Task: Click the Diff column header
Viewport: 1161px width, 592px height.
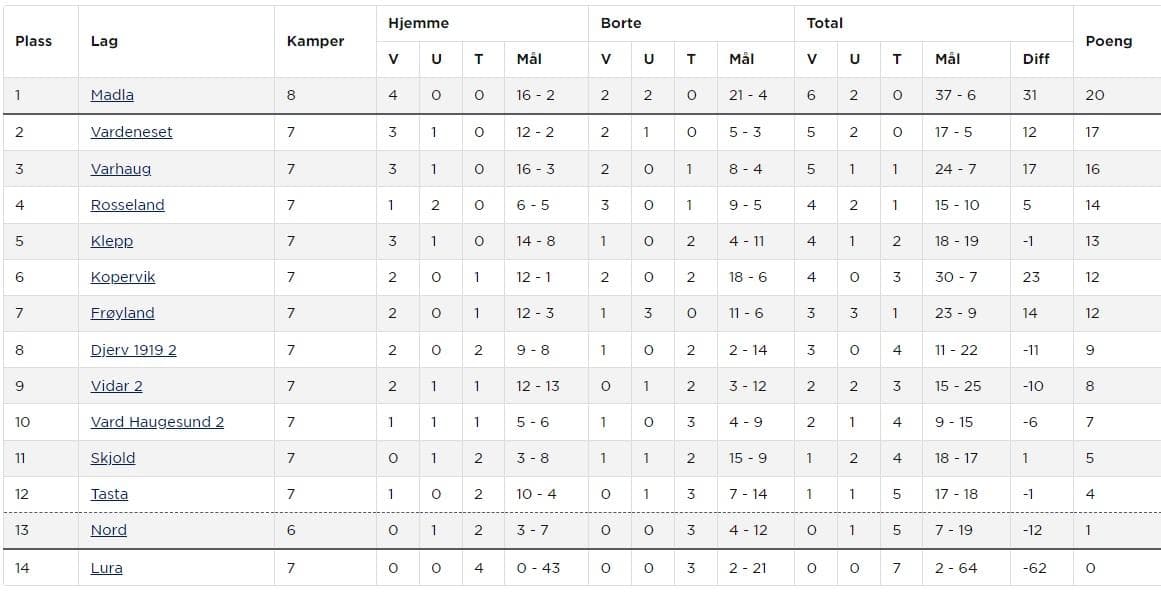Action: point(1036,59)
